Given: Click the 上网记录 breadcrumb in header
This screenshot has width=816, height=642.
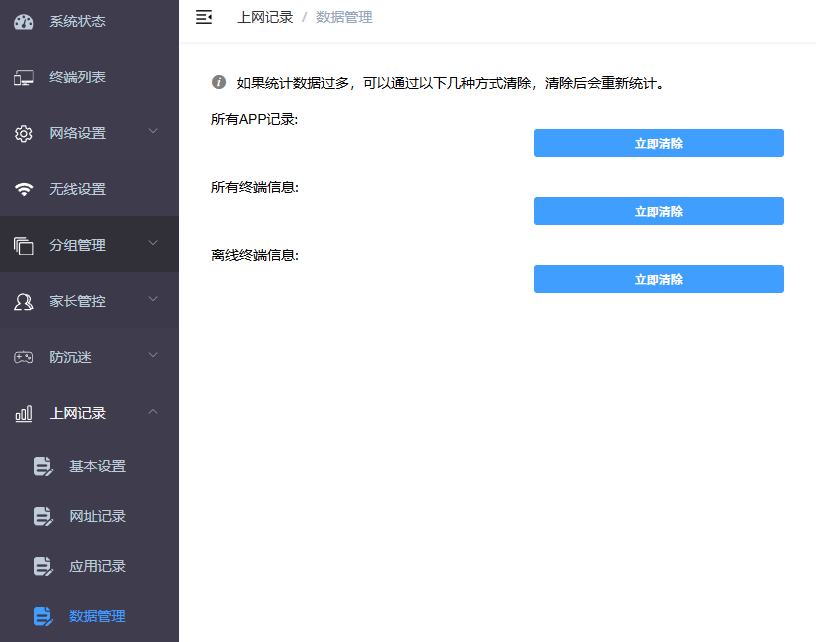Looking at the screenshot, I should pyautogui.click(x=265, y=17).
